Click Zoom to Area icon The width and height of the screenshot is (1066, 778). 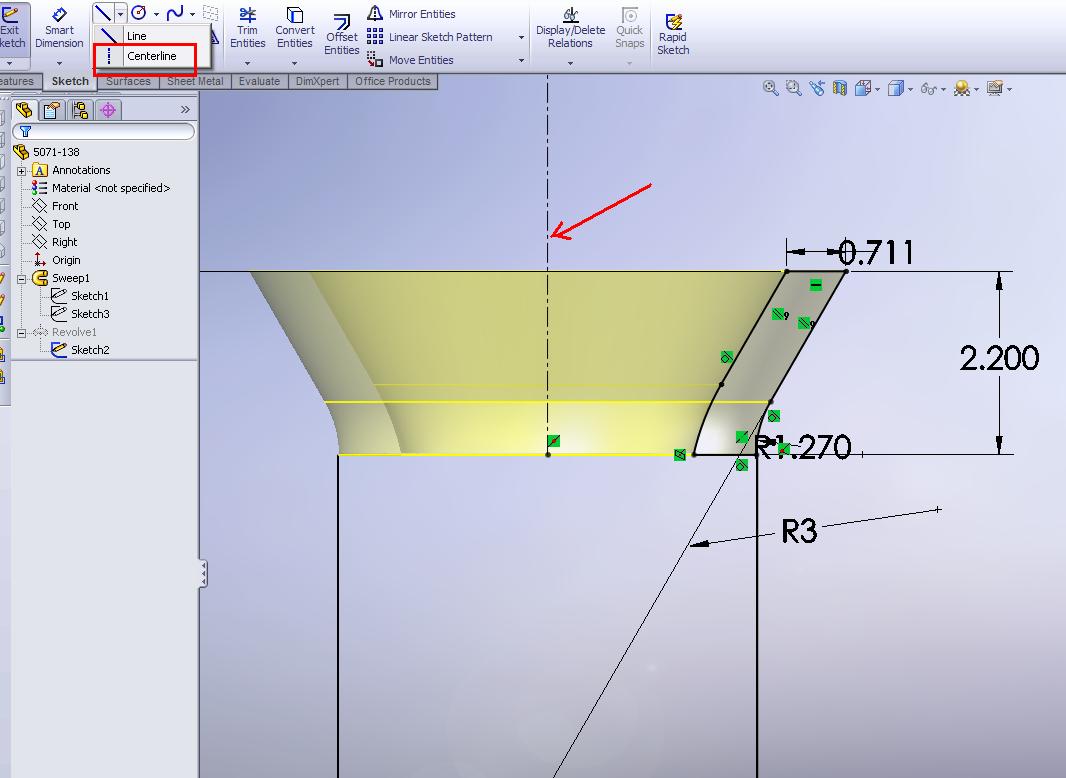point(793,88)
